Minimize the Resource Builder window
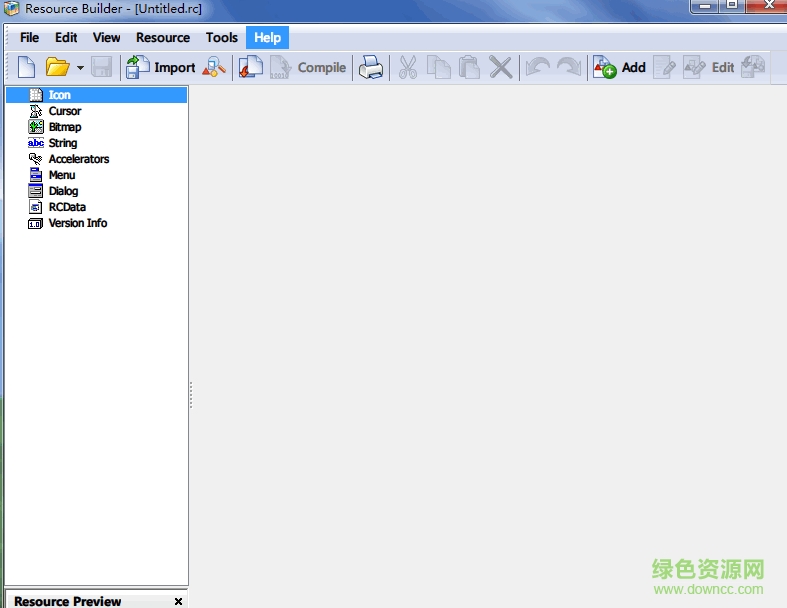787x608 pixels. pyautogui.click(x=705, y=6)
